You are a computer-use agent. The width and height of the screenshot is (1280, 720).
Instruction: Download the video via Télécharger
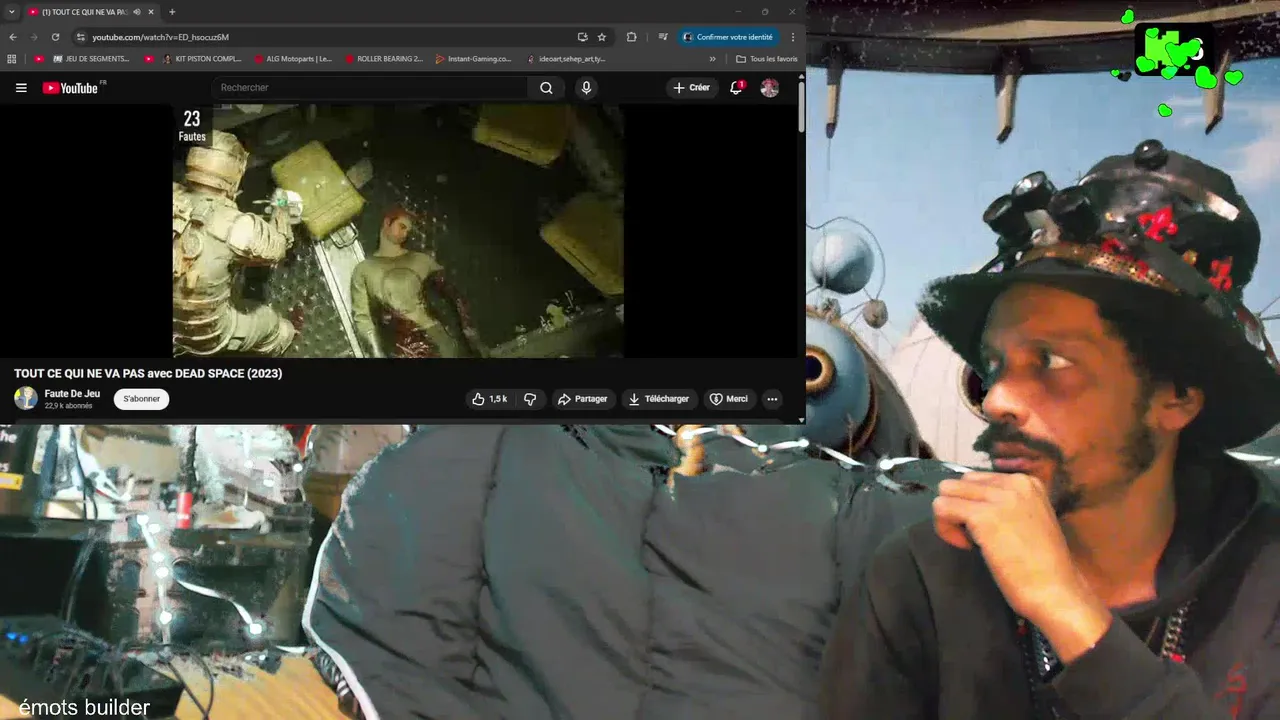tap(658, 399)
